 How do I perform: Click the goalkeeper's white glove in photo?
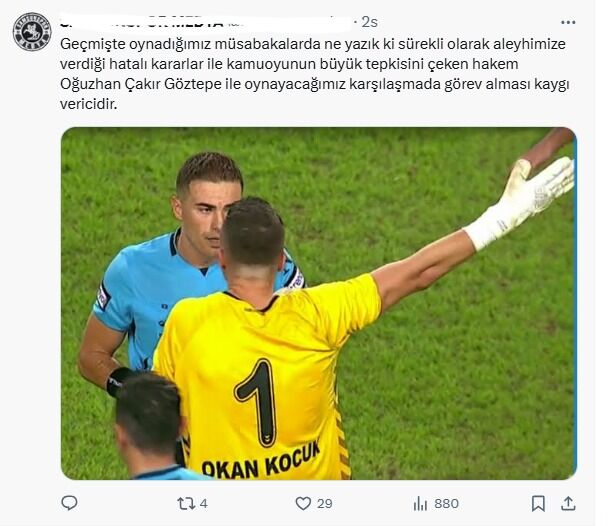[521, 201]
